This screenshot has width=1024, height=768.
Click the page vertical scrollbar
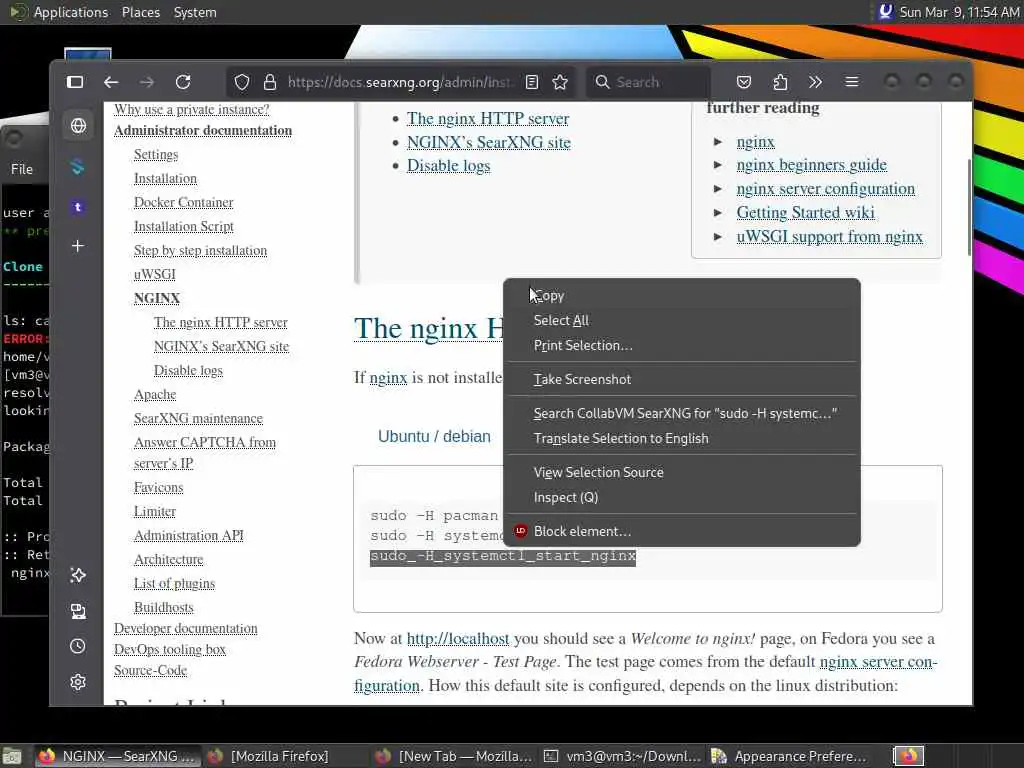969,206
